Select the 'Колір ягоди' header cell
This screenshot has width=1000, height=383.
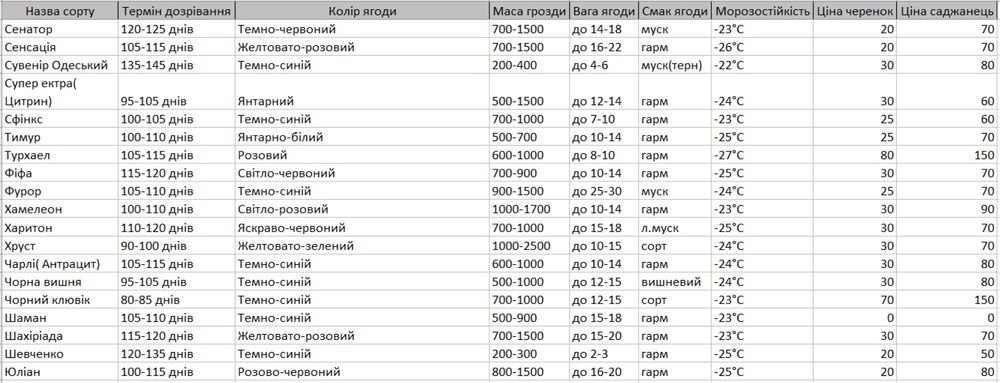[363, 11]
